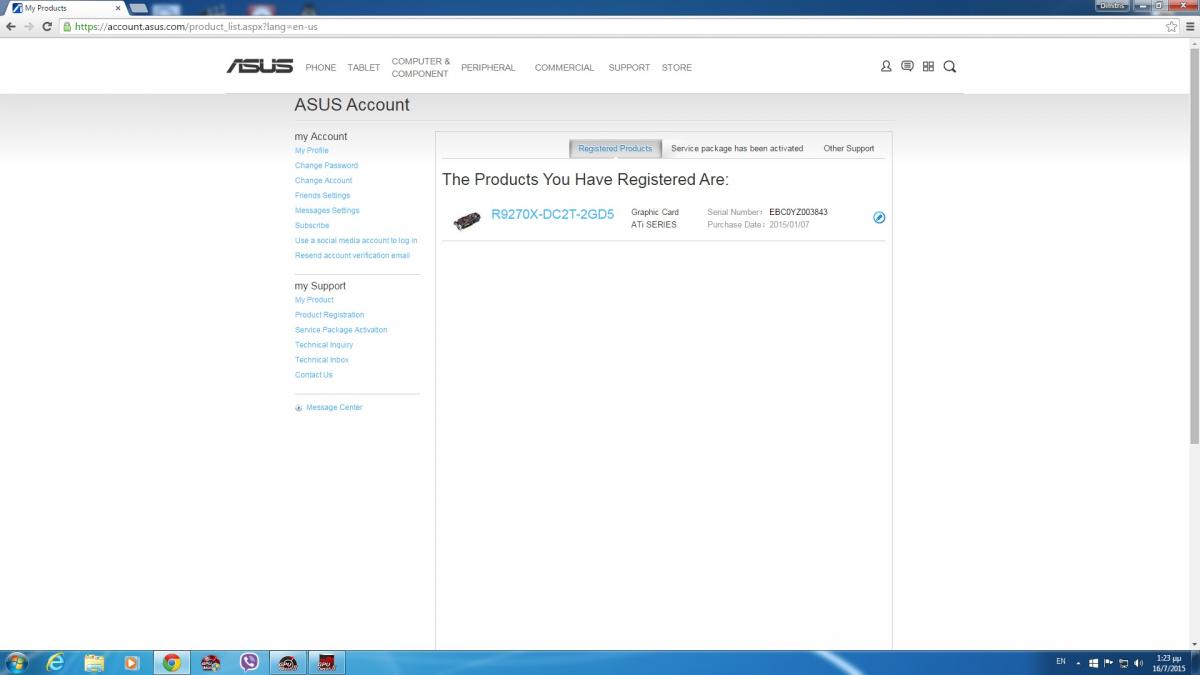Click the Message Center plus icon

coord(298,408)
